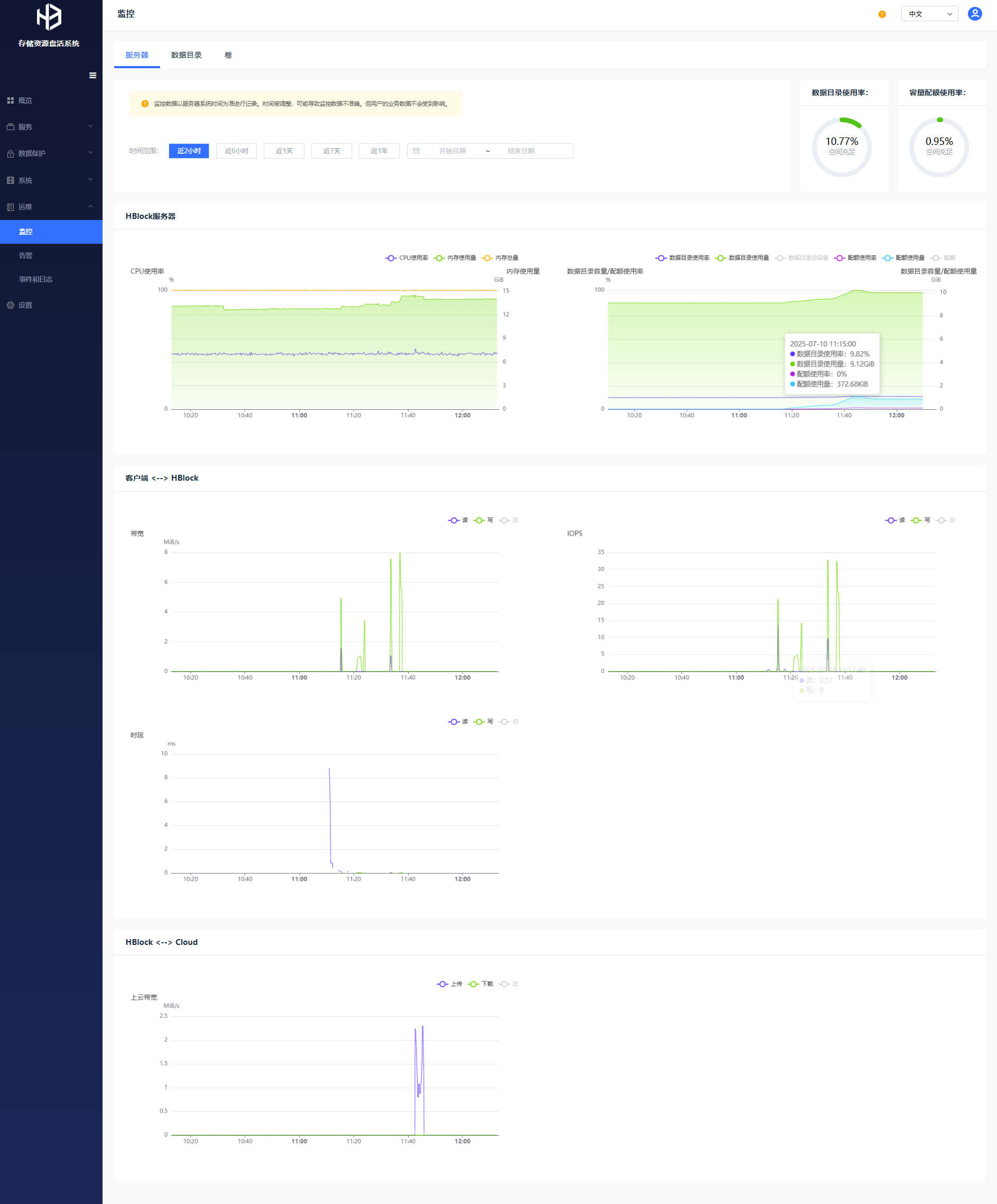The image size is (997, 1204).
Task: Click the 时间范围 label
Action: [144, 151]
